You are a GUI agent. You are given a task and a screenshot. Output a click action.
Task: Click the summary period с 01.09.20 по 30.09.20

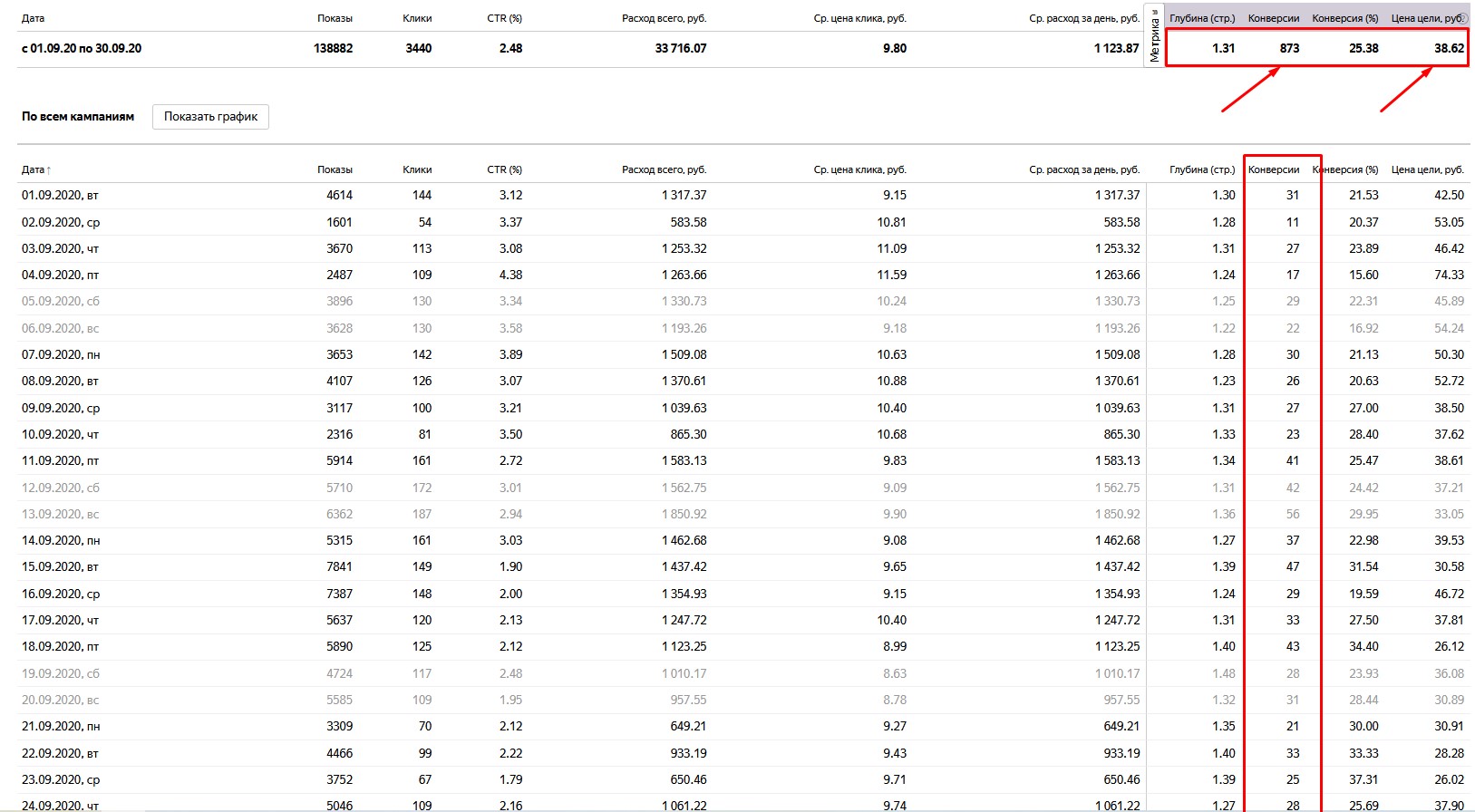pos(82,48)
